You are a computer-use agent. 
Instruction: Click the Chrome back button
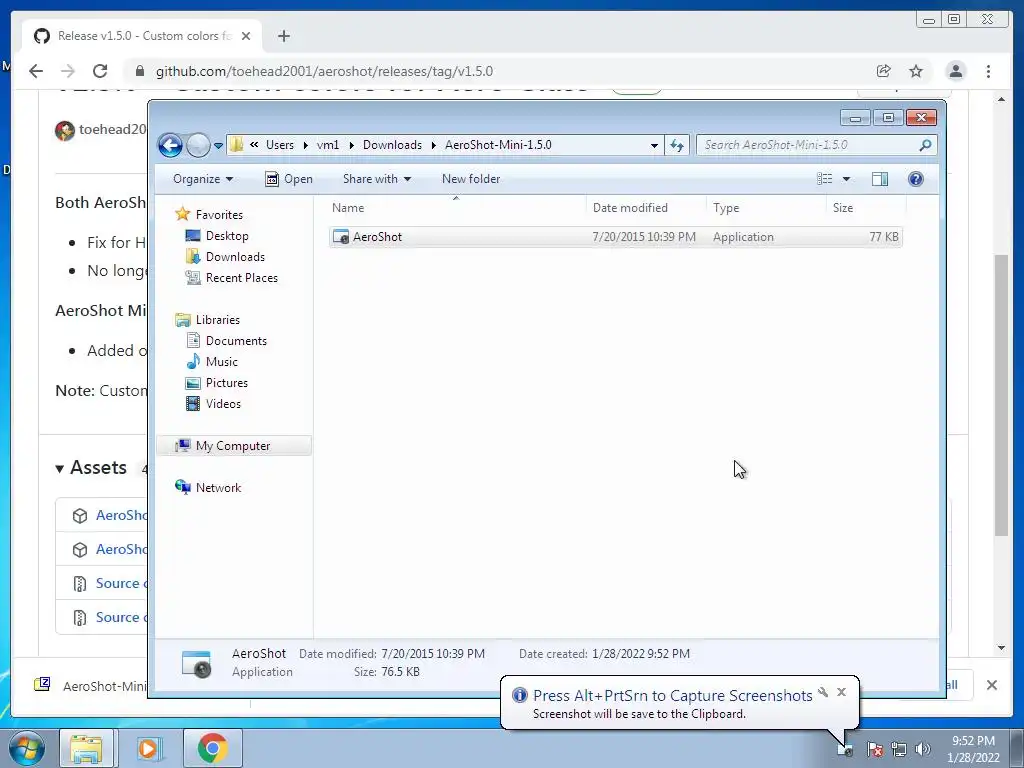pyautogui.click(x=36, y=71)
